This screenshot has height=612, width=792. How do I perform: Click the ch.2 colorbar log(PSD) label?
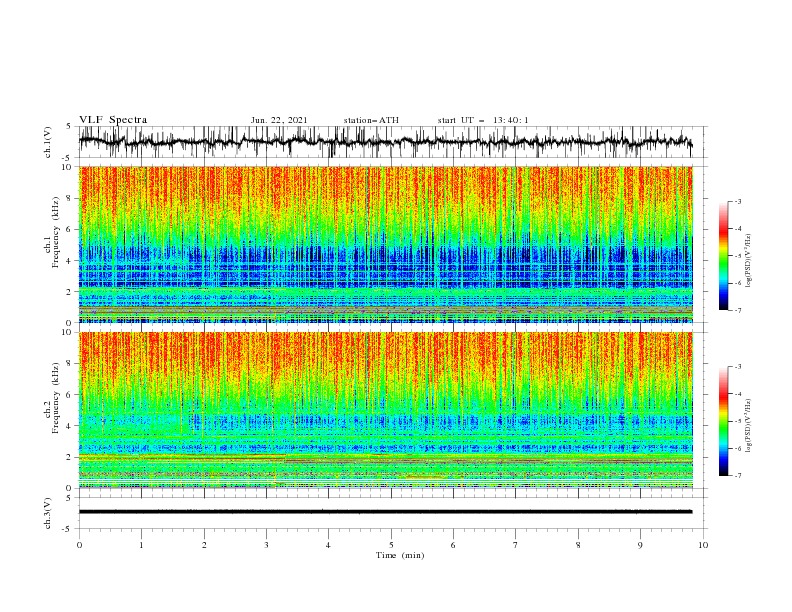(x=748, y=426)
